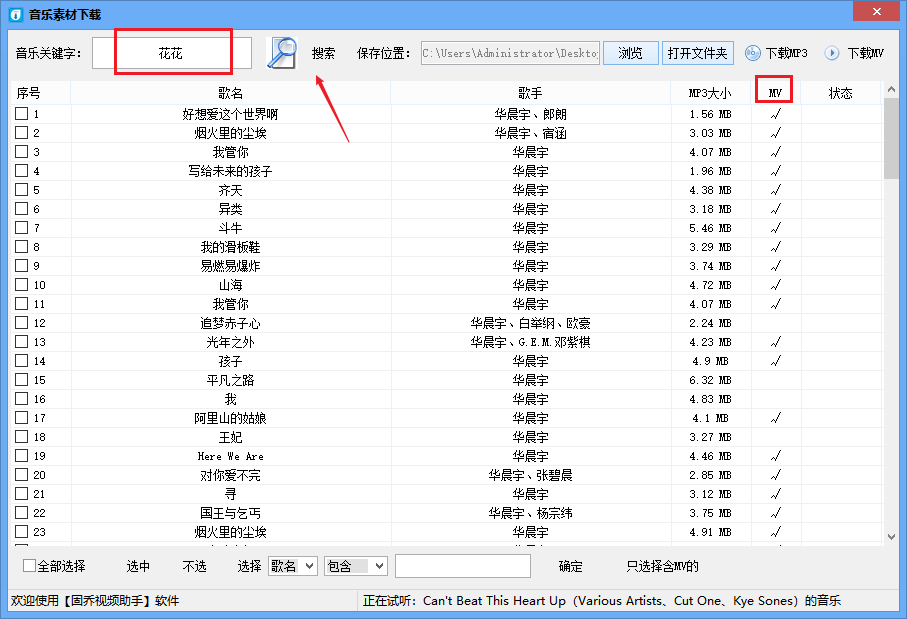Select song 我的滑板鞋
The height and width of the screenshot is (619, 907).
pyautogui.click(x=230, y=247)
